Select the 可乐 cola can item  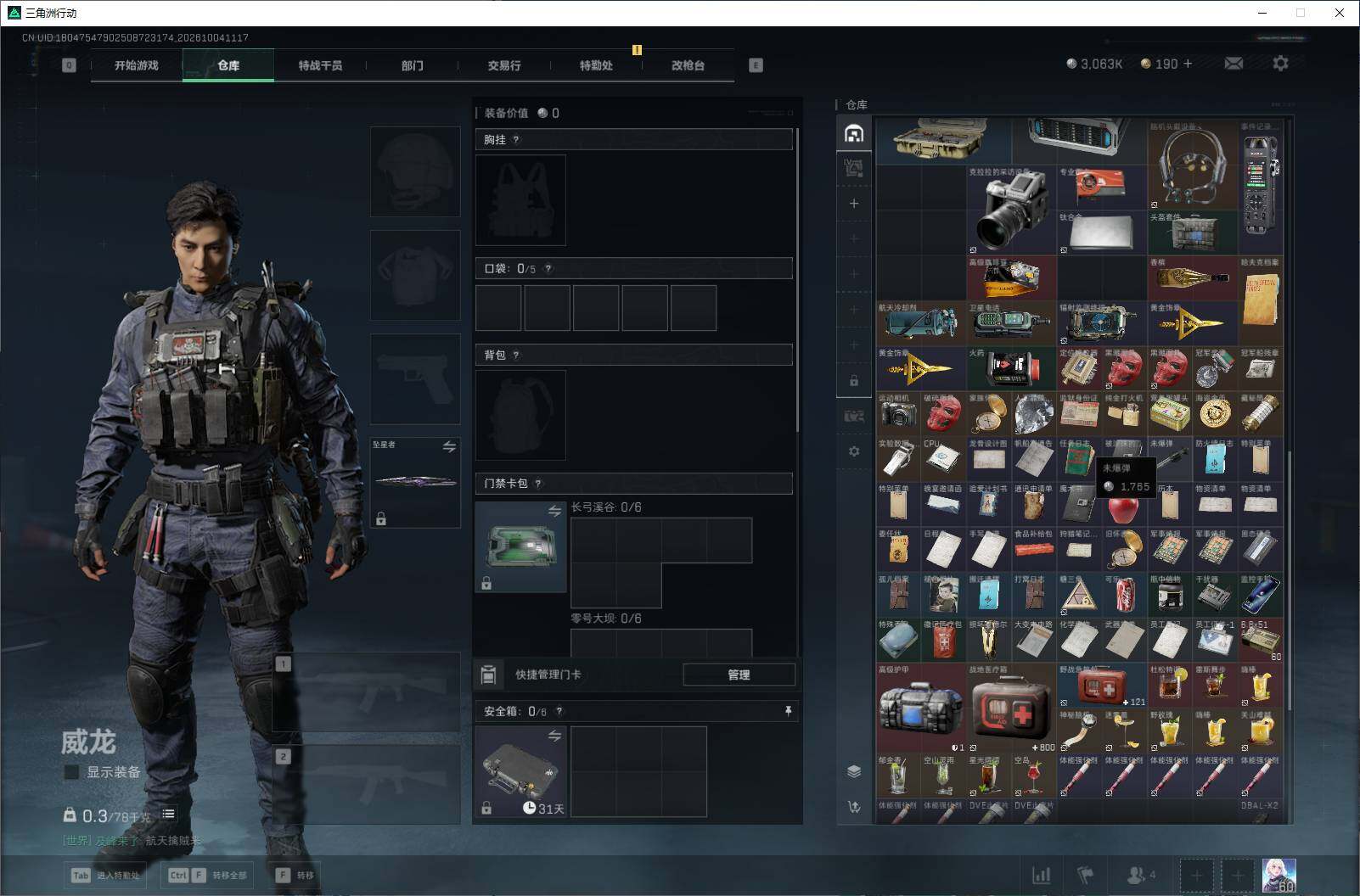(x=1125, y=595)
